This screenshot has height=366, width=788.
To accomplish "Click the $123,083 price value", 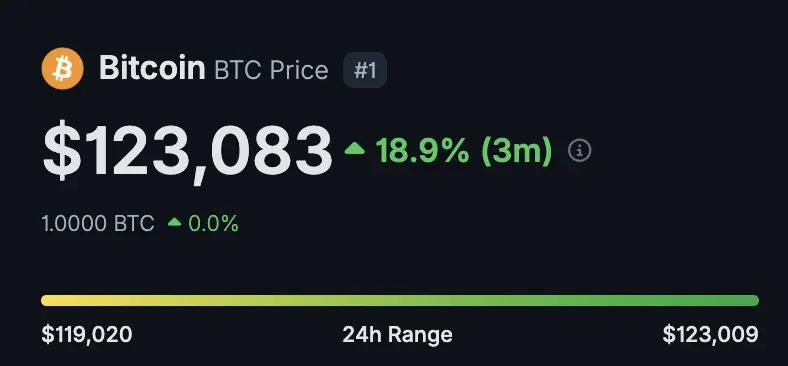I will click(187, 151).
